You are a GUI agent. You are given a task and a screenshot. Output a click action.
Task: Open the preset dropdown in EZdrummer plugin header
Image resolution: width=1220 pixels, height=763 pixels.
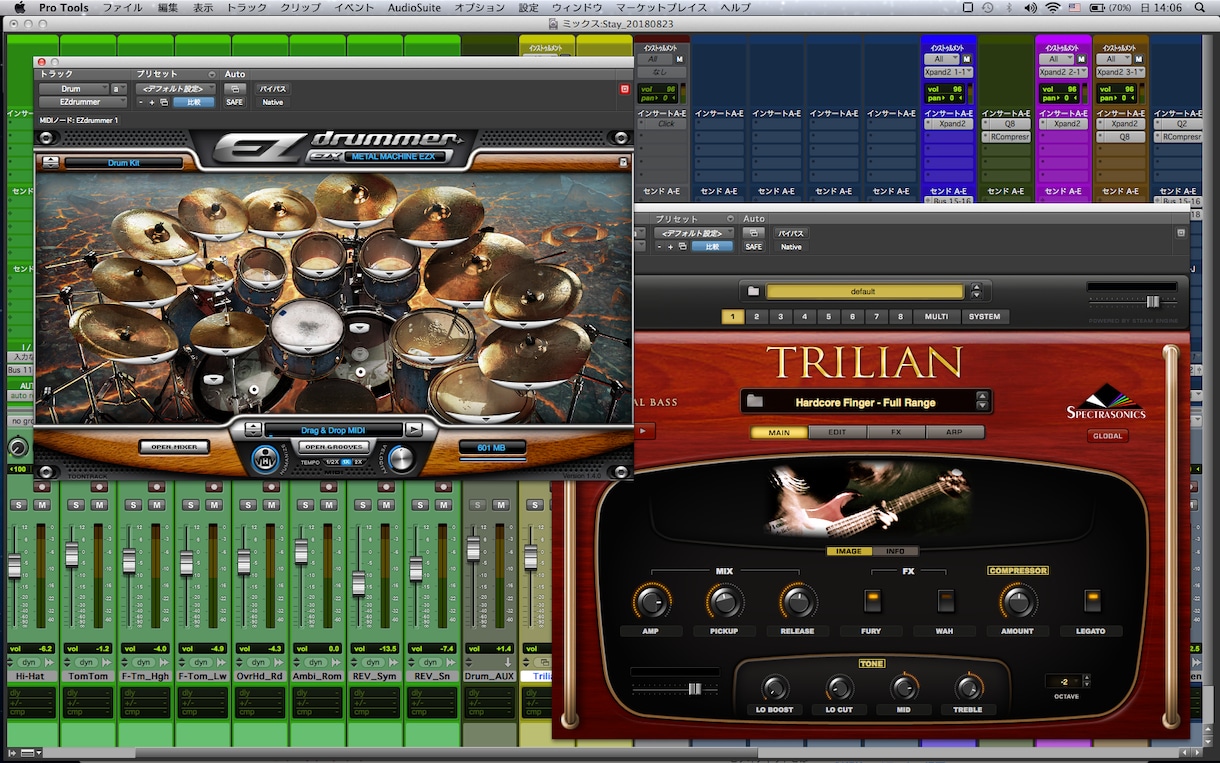176,89
